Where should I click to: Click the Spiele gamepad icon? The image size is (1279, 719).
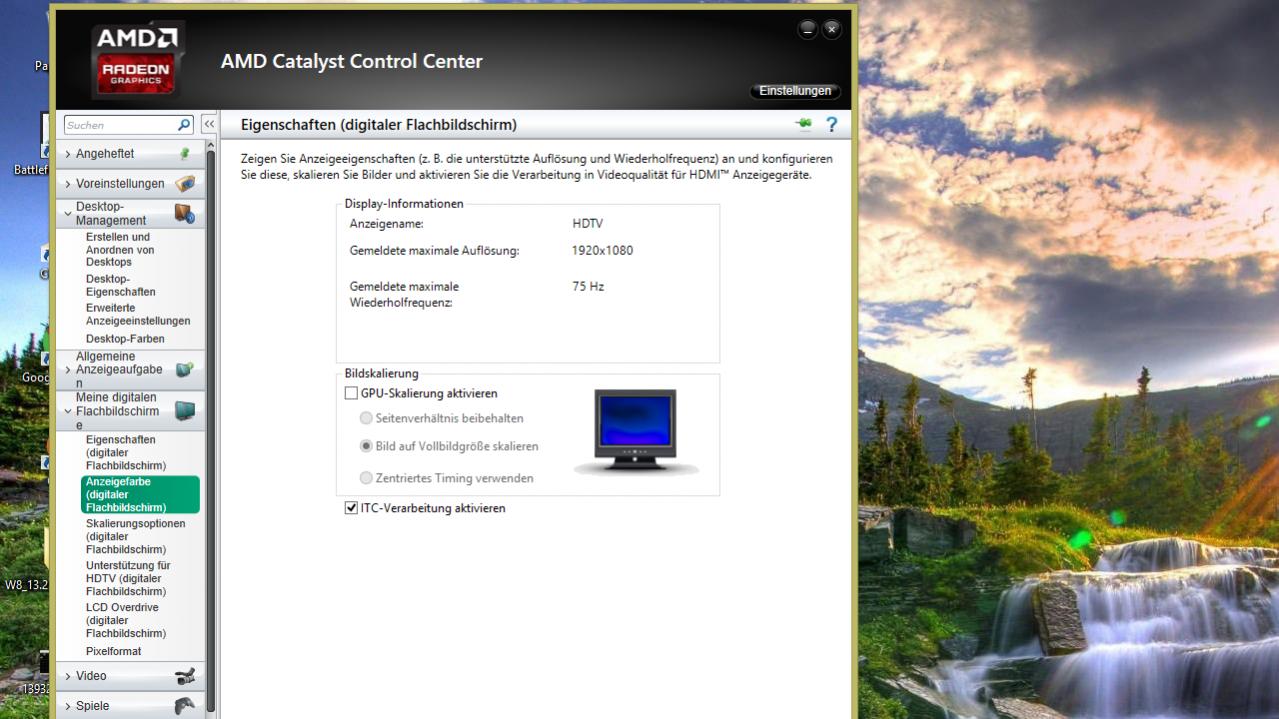(185, 706)
